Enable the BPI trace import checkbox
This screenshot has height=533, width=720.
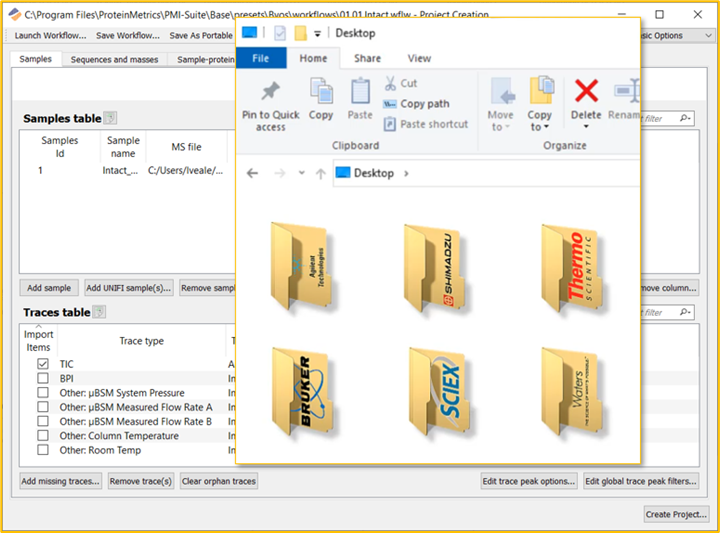(x=43, y=379)
